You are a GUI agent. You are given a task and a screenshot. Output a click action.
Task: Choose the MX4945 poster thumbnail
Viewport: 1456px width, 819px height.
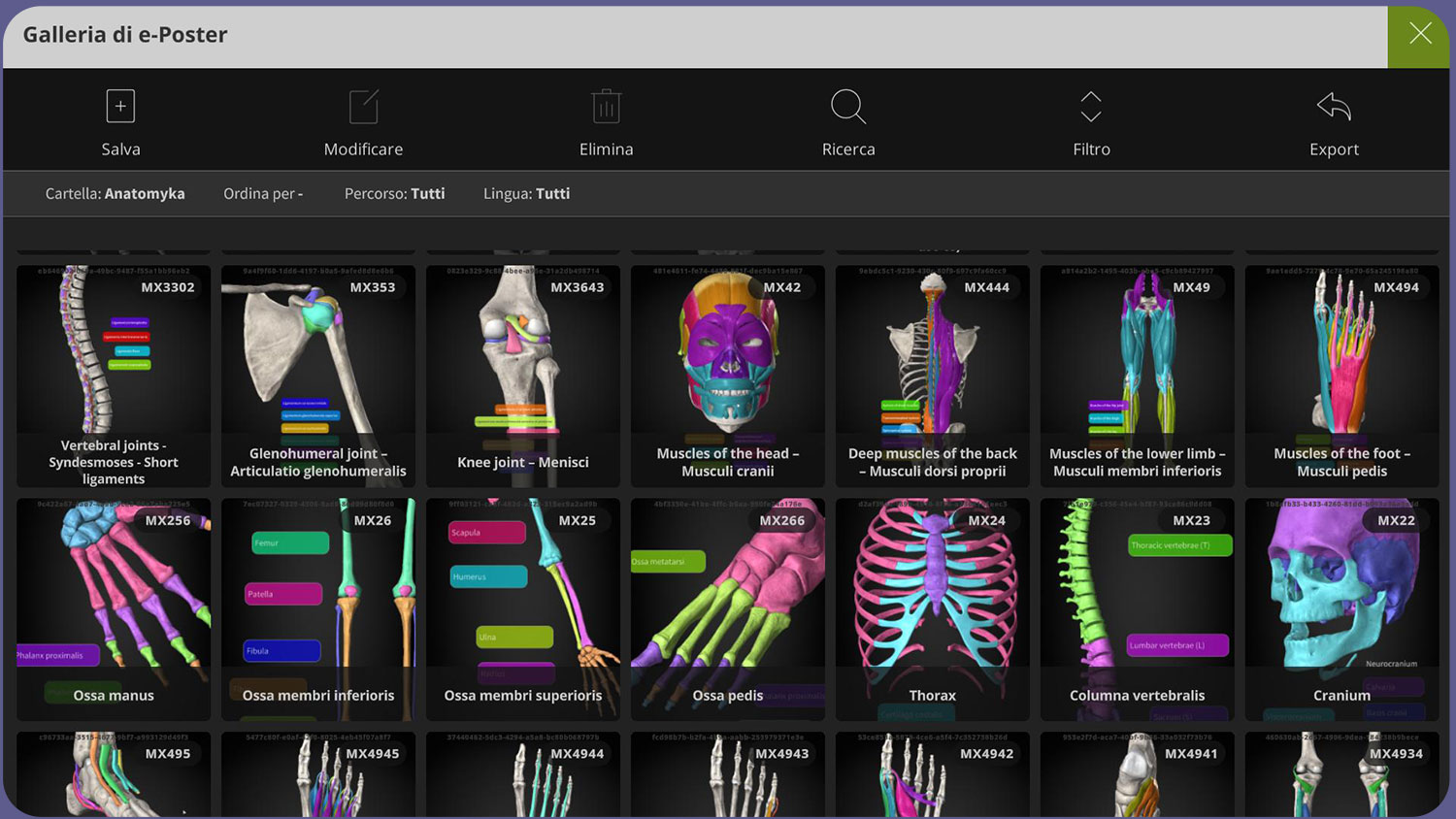(318, 774)
